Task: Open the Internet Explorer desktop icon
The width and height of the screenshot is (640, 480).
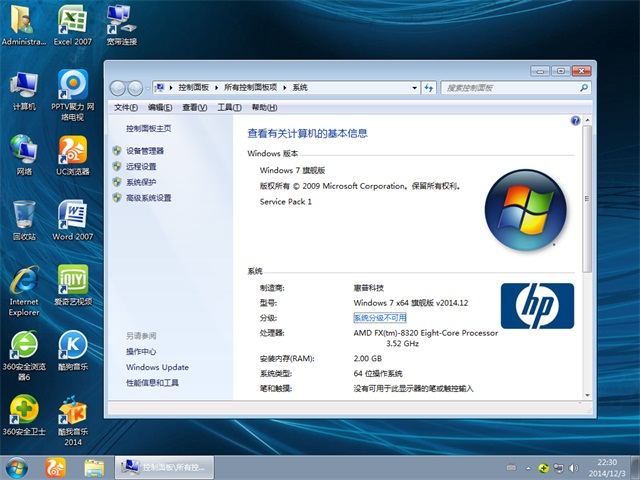Action: click(x=23, y=280)
